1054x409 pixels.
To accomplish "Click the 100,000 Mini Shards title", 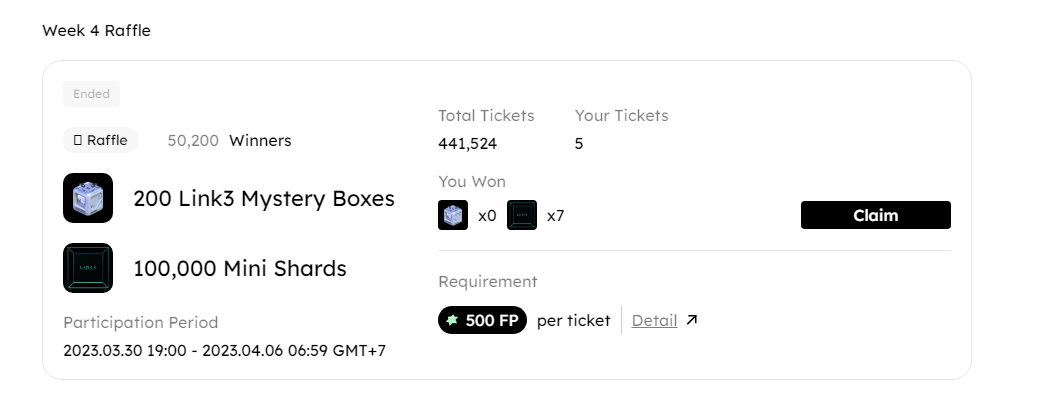I will point(240,268).
